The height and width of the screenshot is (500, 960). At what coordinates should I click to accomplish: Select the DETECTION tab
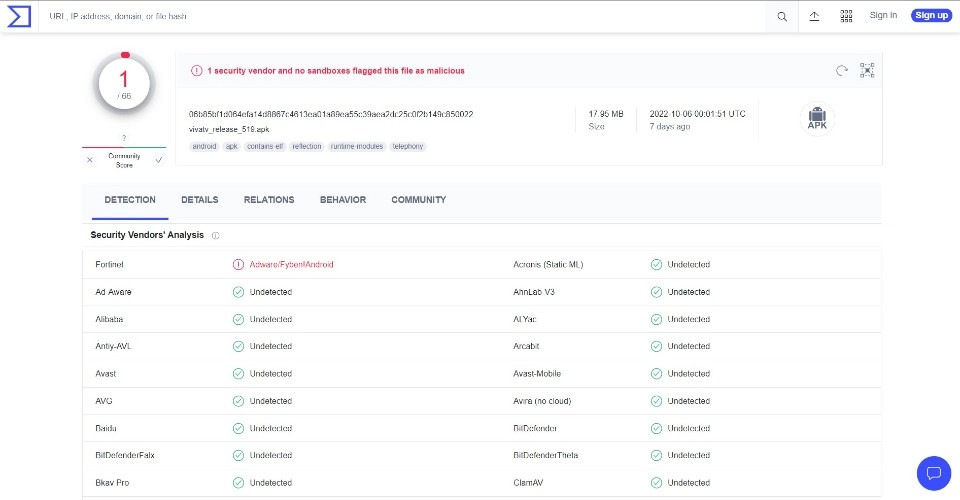click(x=130, y=200)
